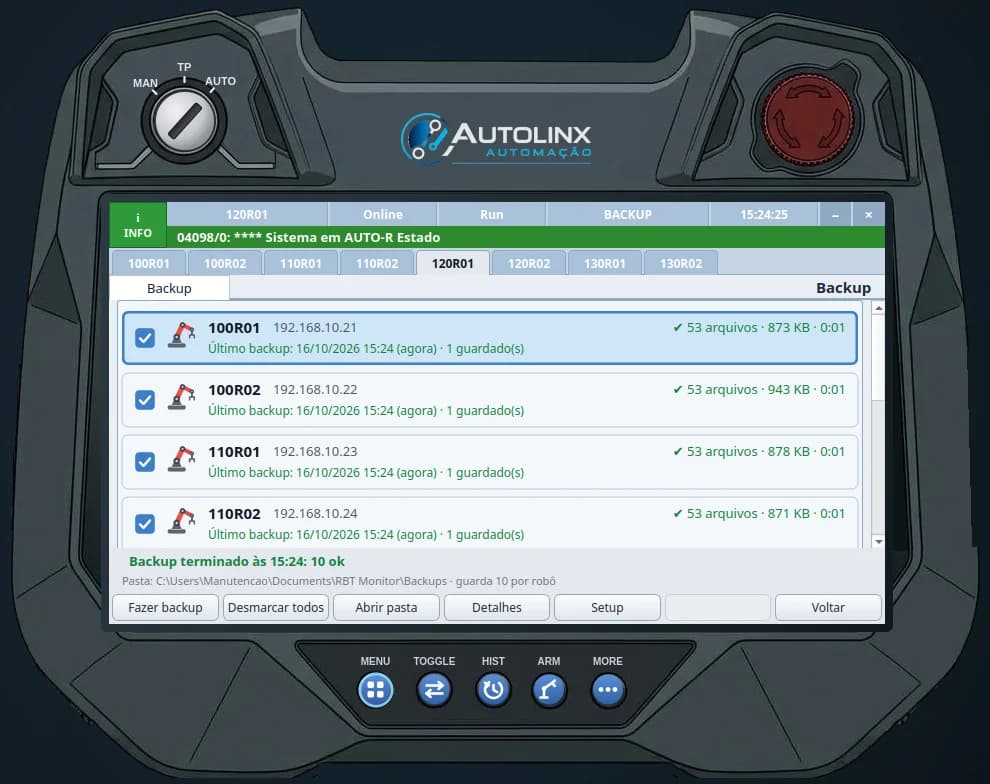Switch to the 100R01 robot tab
990x784 pixels.
pyautogui.click(x=149, y=263)
